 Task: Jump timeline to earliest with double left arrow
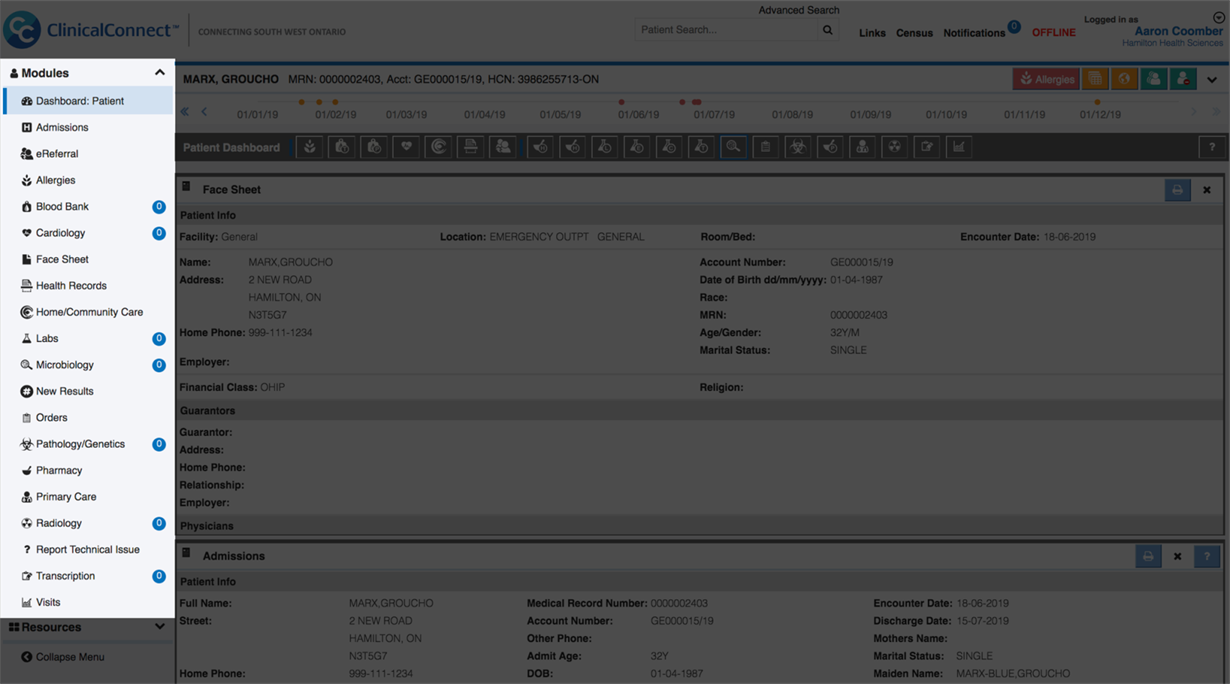tap(185, 112)
